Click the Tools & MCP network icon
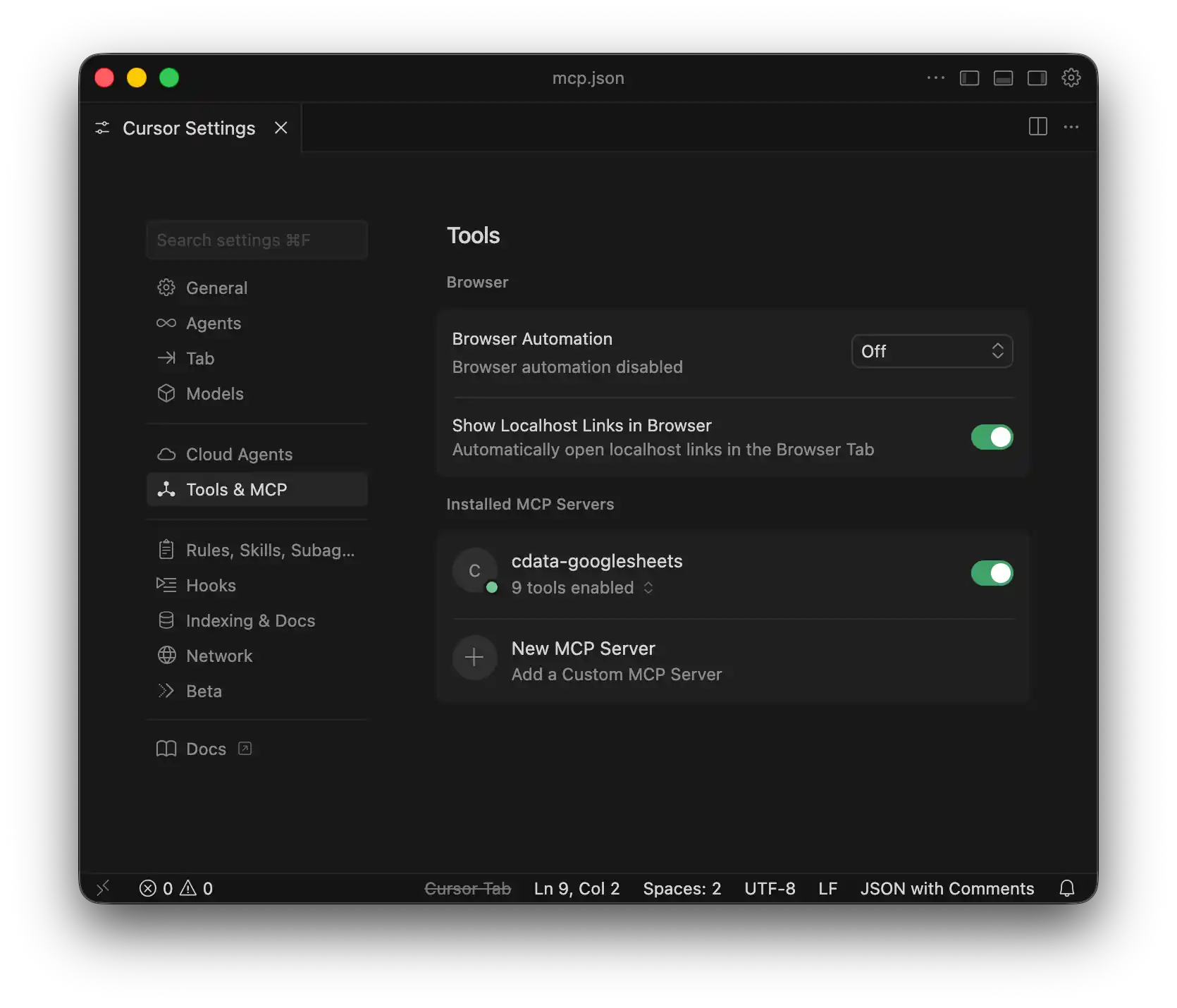The width and height of the screenshot is (1177, 1008). [167, 489]
